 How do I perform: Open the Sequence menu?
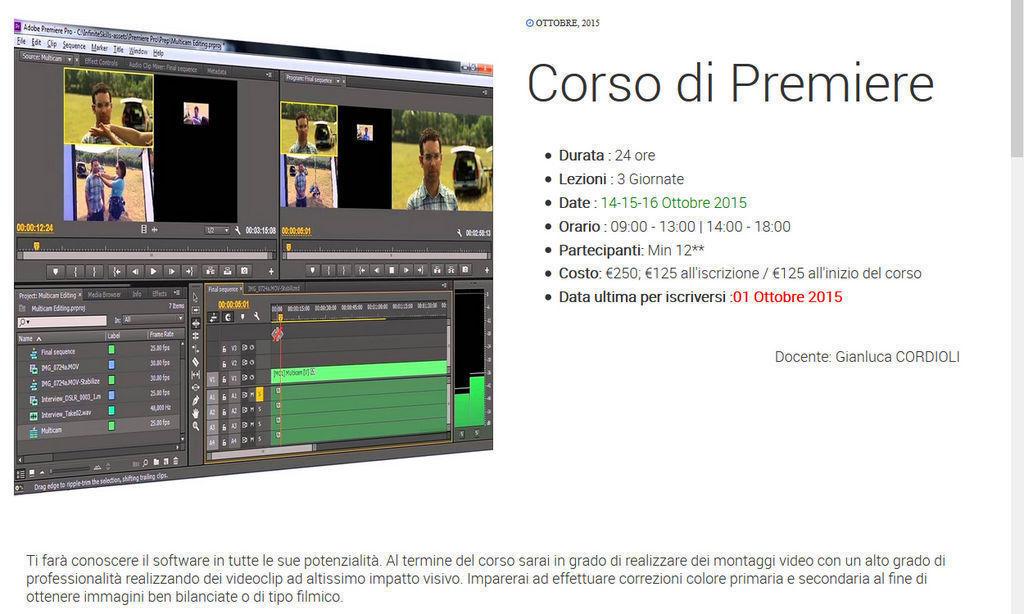click(74, 46)
